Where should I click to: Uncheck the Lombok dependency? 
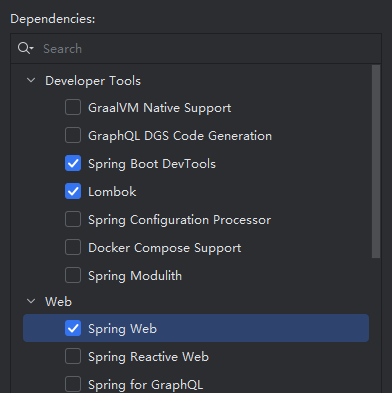(x=73, y=191)
